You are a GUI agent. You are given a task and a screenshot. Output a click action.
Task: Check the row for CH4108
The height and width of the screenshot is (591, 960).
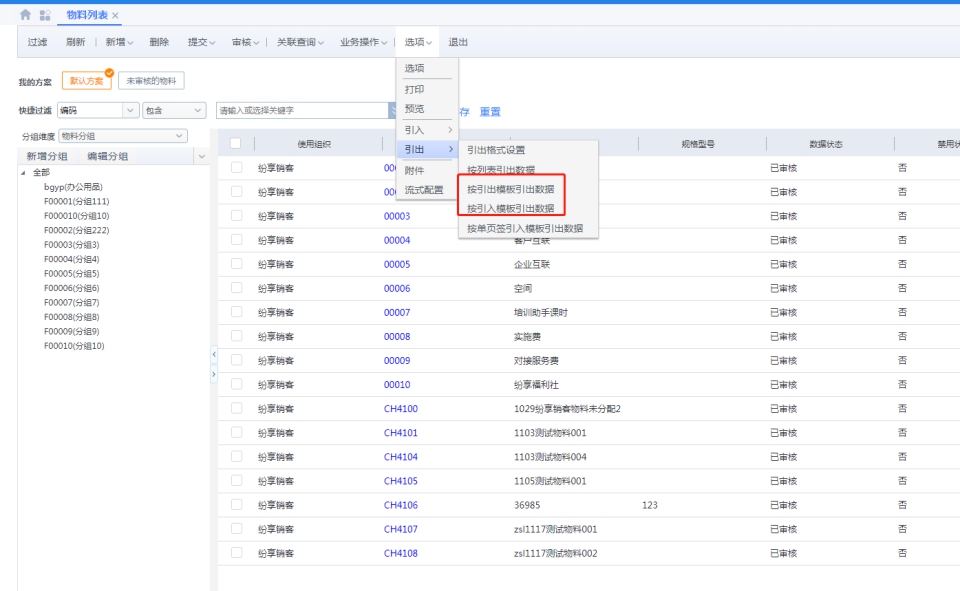pyautogui.click(x=236, y=552)
